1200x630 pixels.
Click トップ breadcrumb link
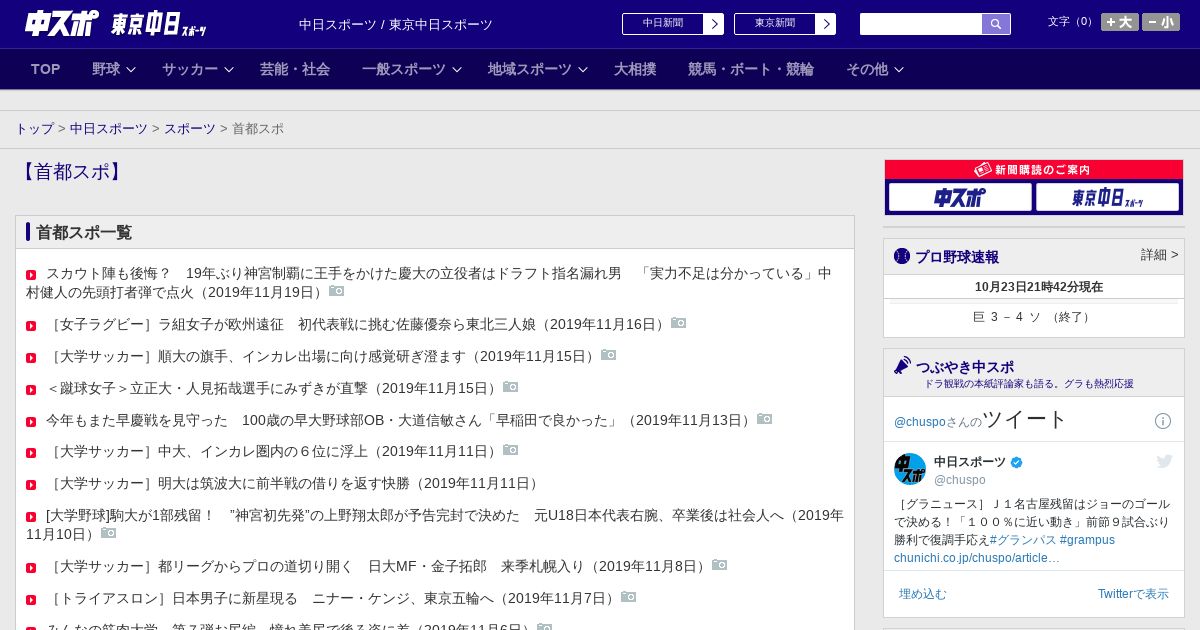(35, 129)
